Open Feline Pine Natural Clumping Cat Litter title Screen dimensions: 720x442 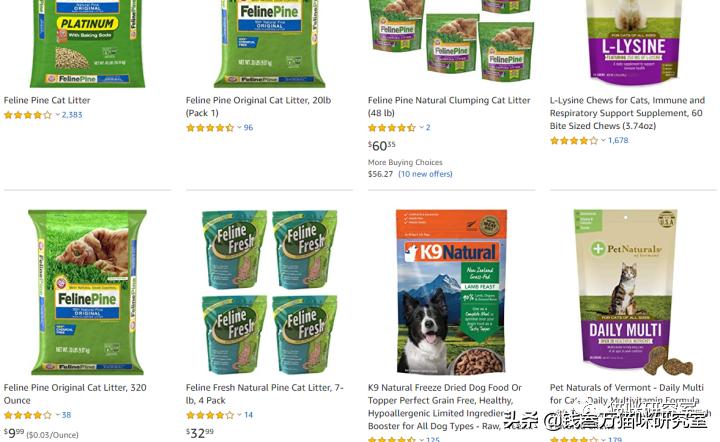[449, 106]
